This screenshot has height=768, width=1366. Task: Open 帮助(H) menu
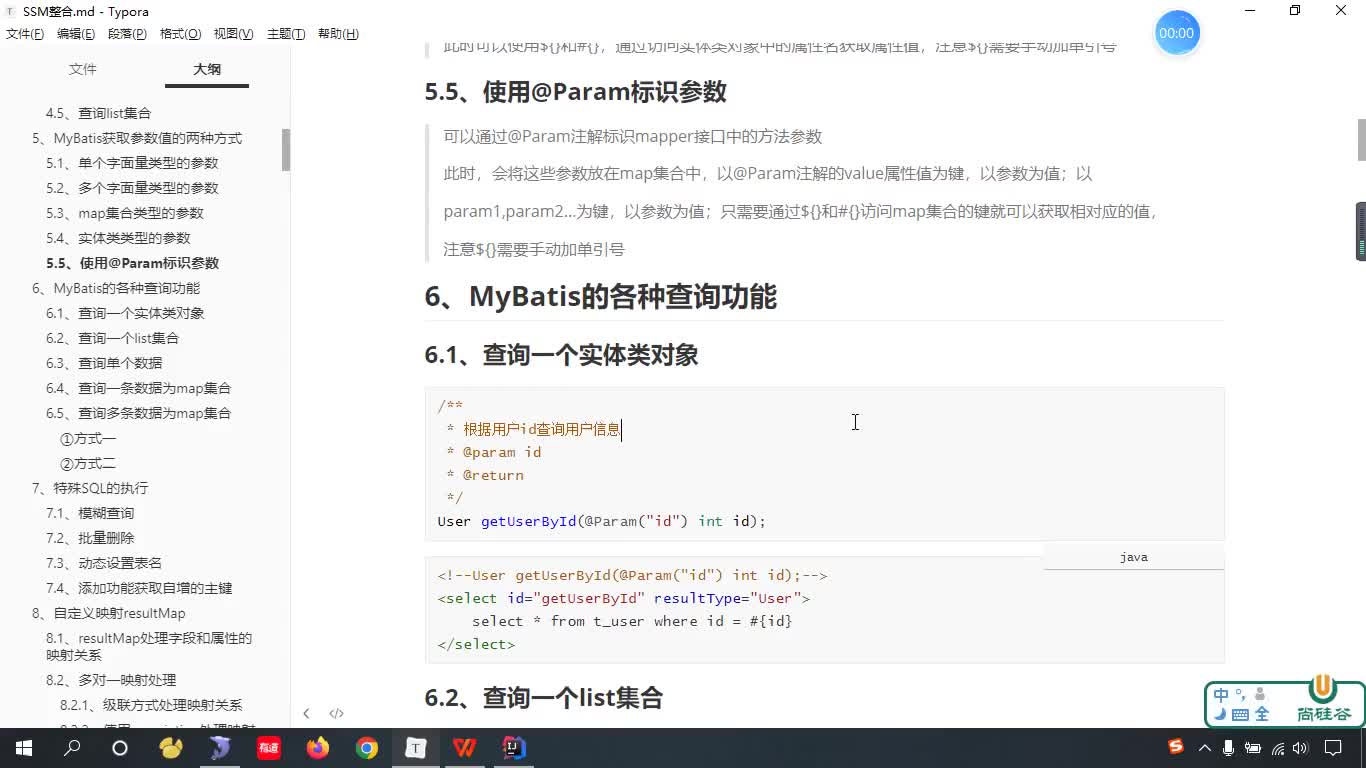[x=338, y=34]
